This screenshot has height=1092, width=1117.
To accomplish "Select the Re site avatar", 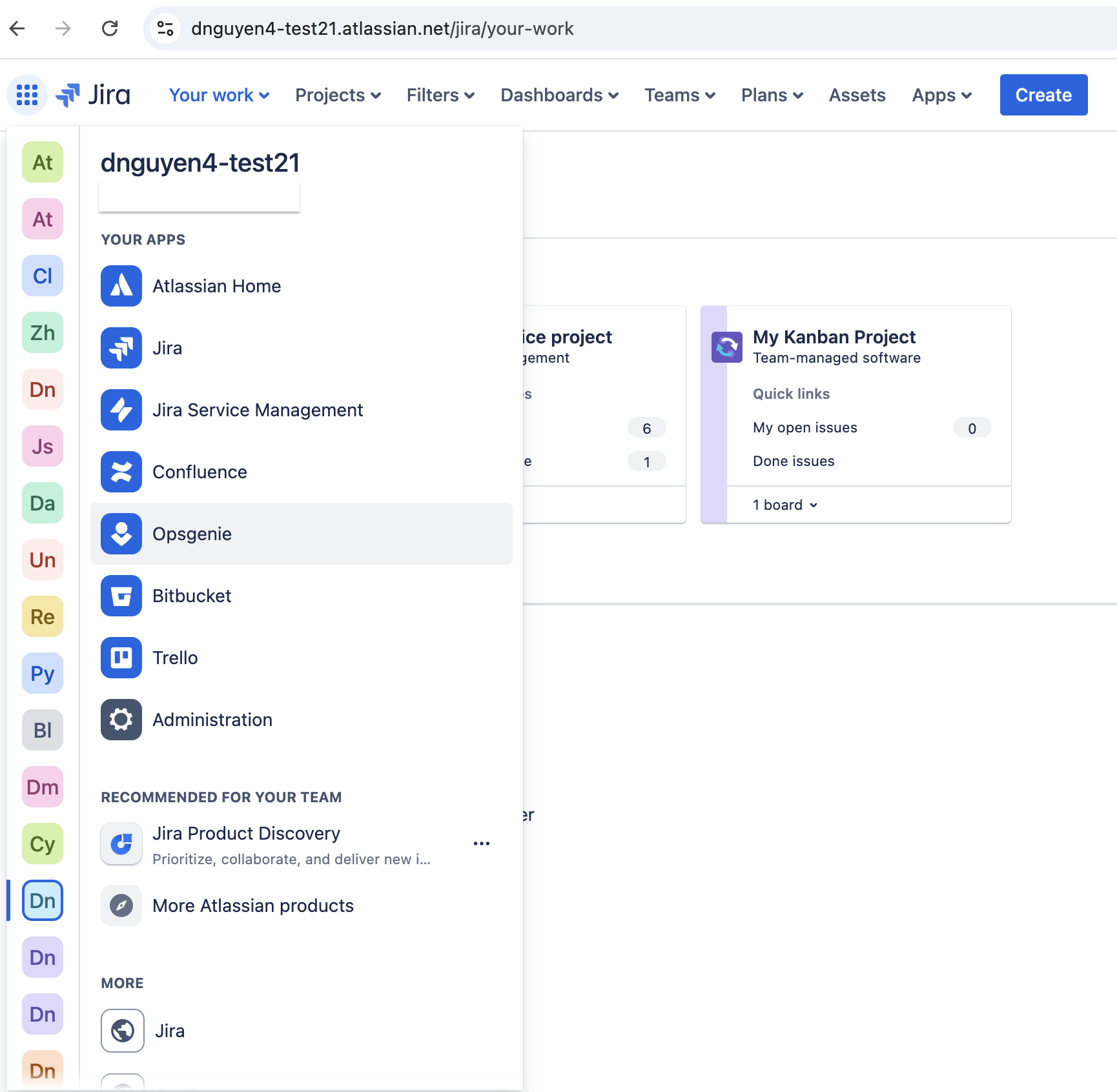I will (x=43, y=617).
